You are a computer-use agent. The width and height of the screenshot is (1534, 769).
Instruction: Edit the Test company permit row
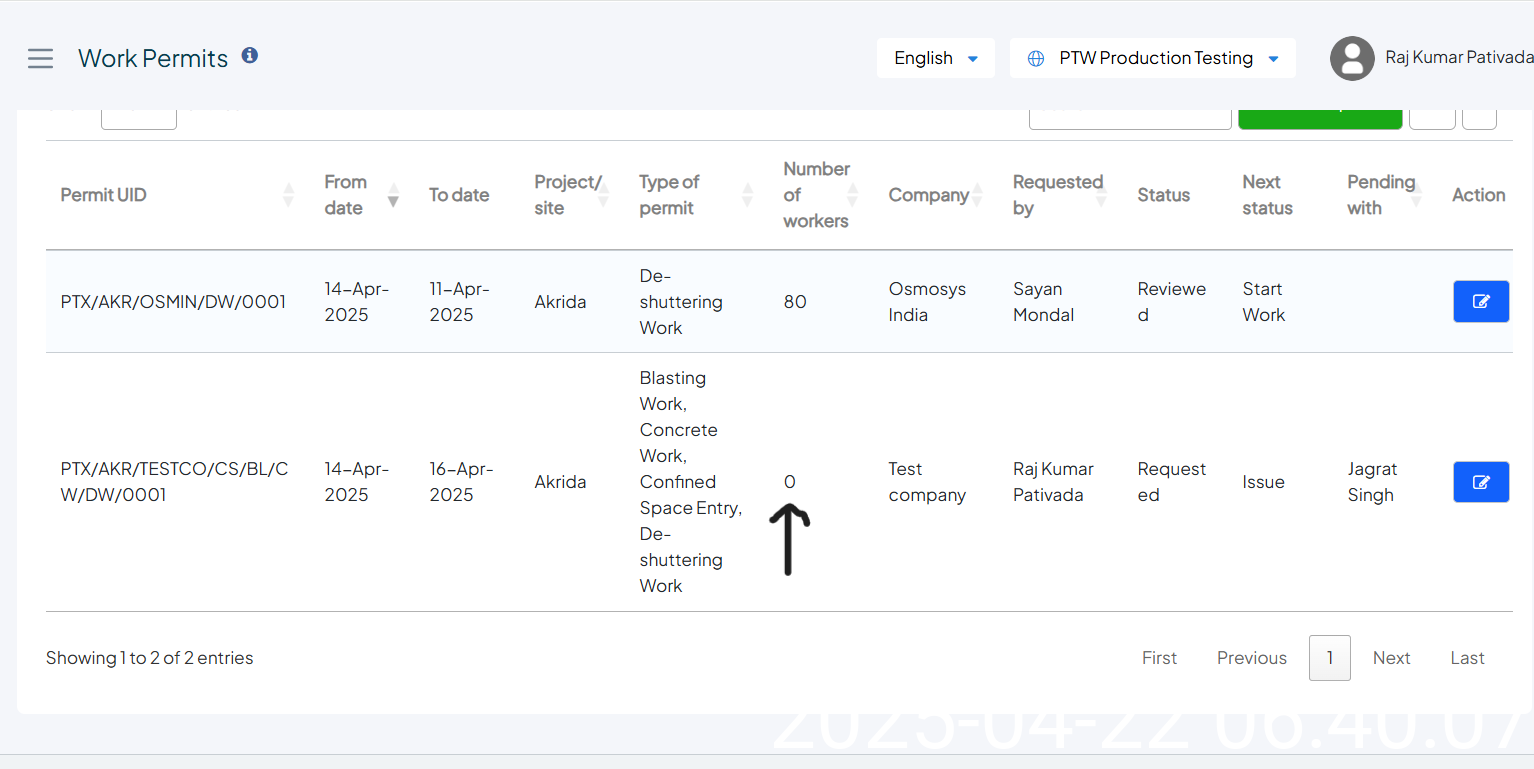(1480, 482)
